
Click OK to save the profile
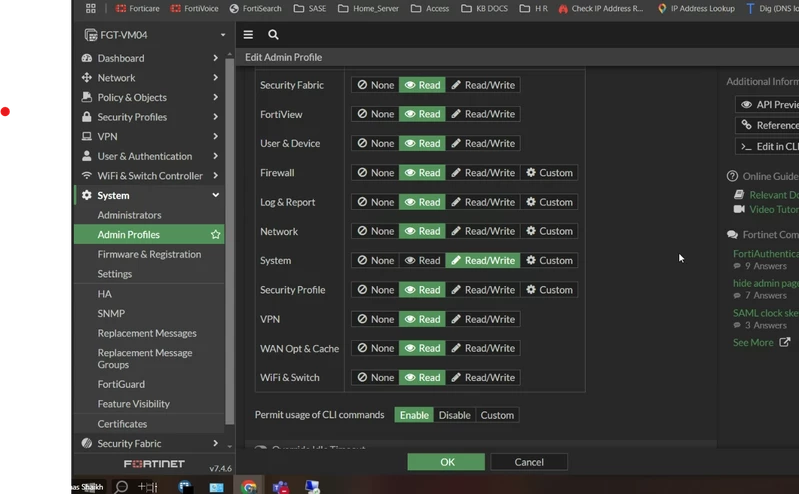tap(446, 462)
